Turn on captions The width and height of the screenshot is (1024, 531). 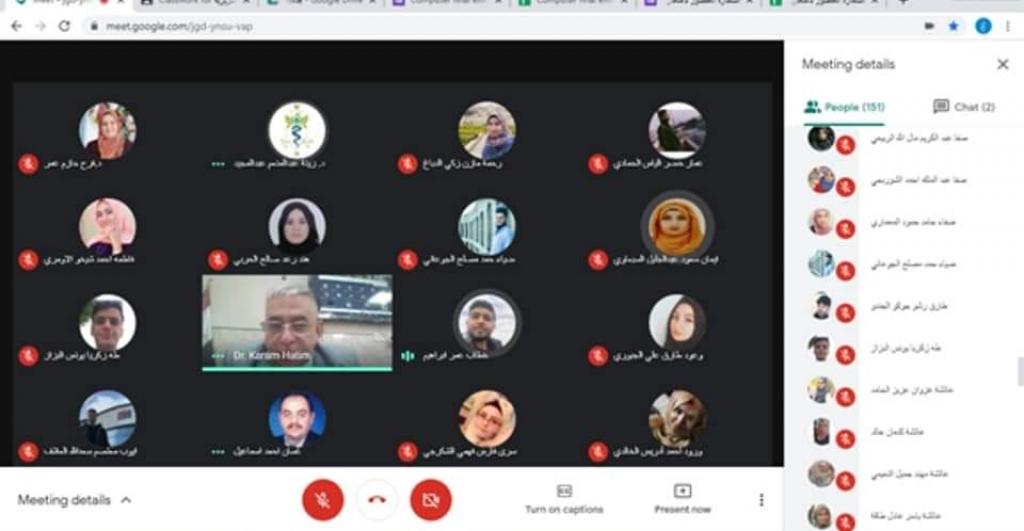coord(564,500)
